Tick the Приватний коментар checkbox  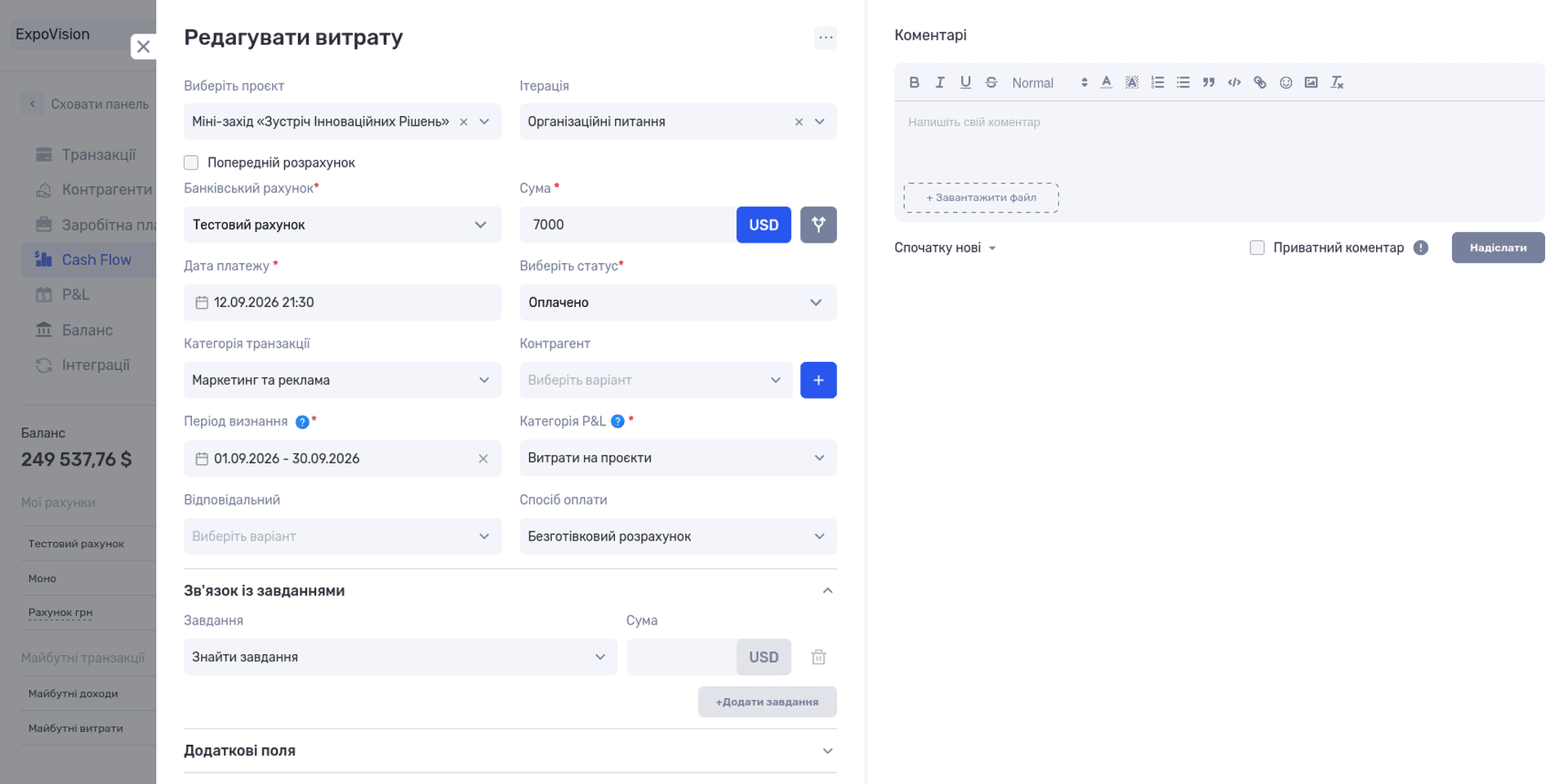click(x=1257, y=247)
